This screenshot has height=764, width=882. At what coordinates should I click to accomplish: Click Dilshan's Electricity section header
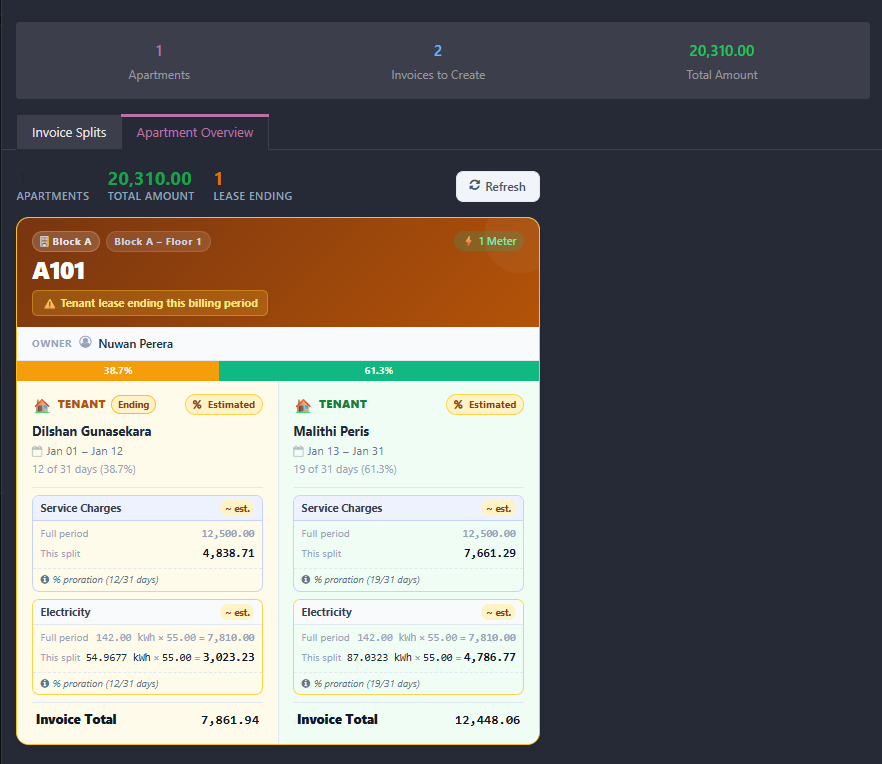coord(147,612)
